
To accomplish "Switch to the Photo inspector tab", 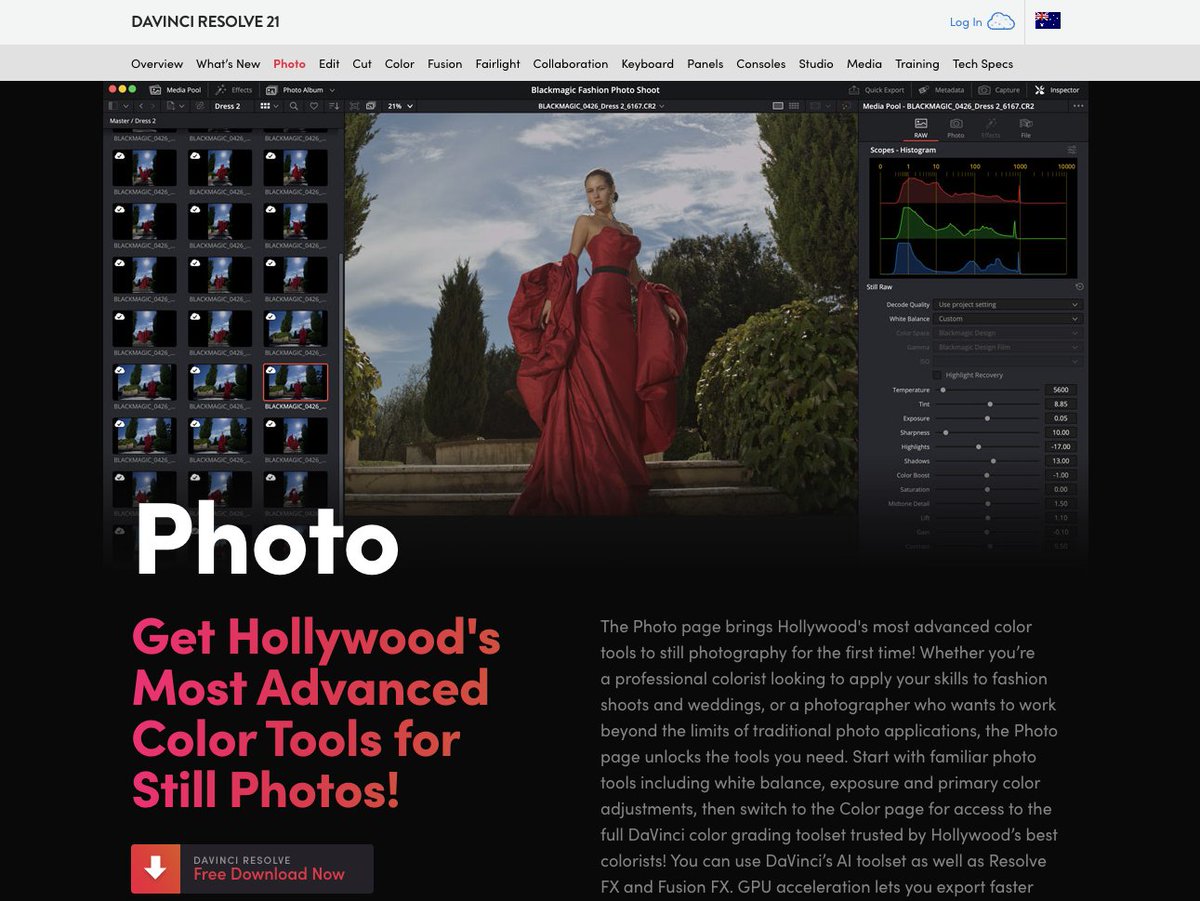I will [956, 128].
